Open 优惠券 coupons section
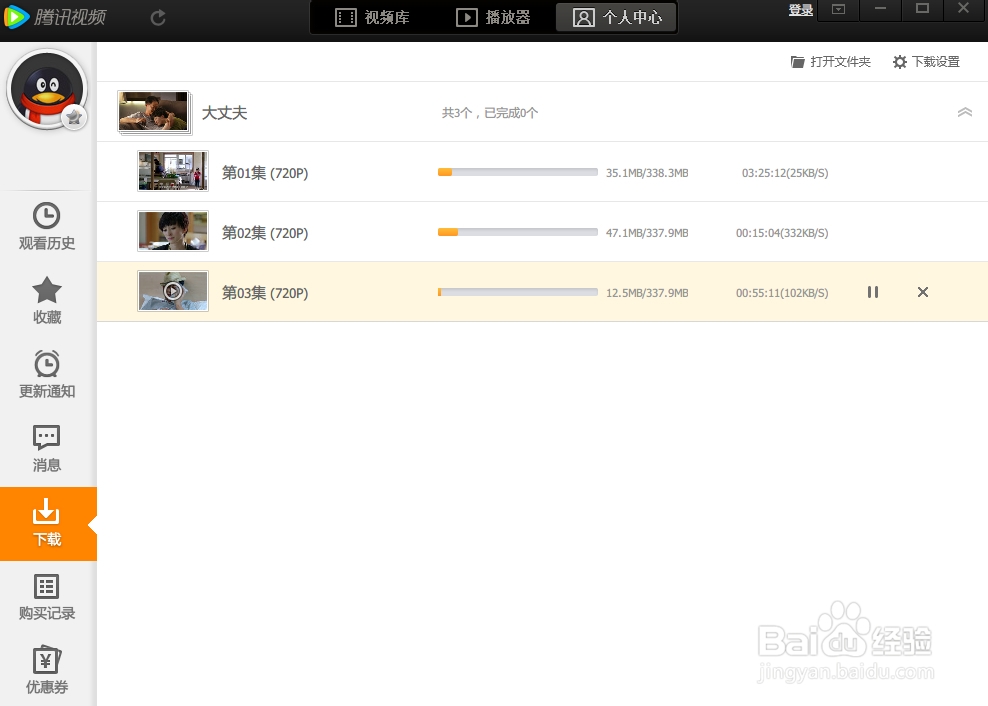The width and height of the screenshot is (988, 706). click(47, 670)
